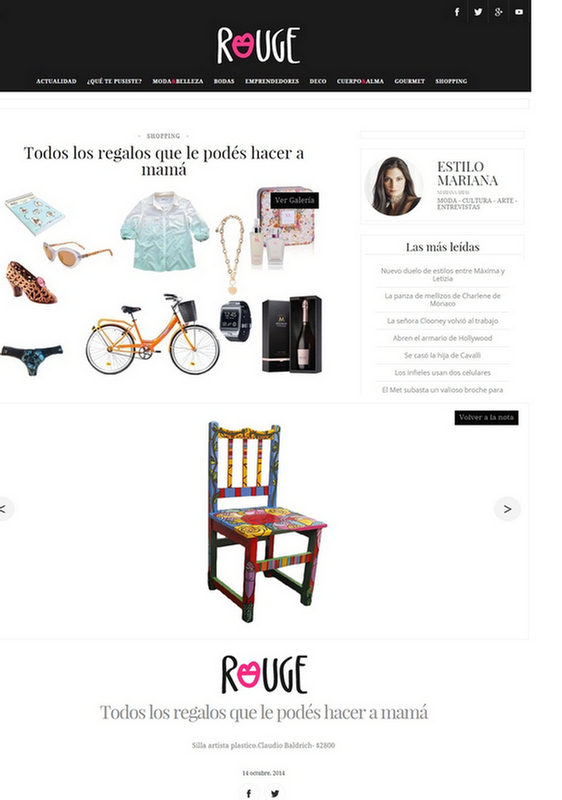Click Volver a la nota button
This screenshot has height=800, width=562.
click(486, 417)
